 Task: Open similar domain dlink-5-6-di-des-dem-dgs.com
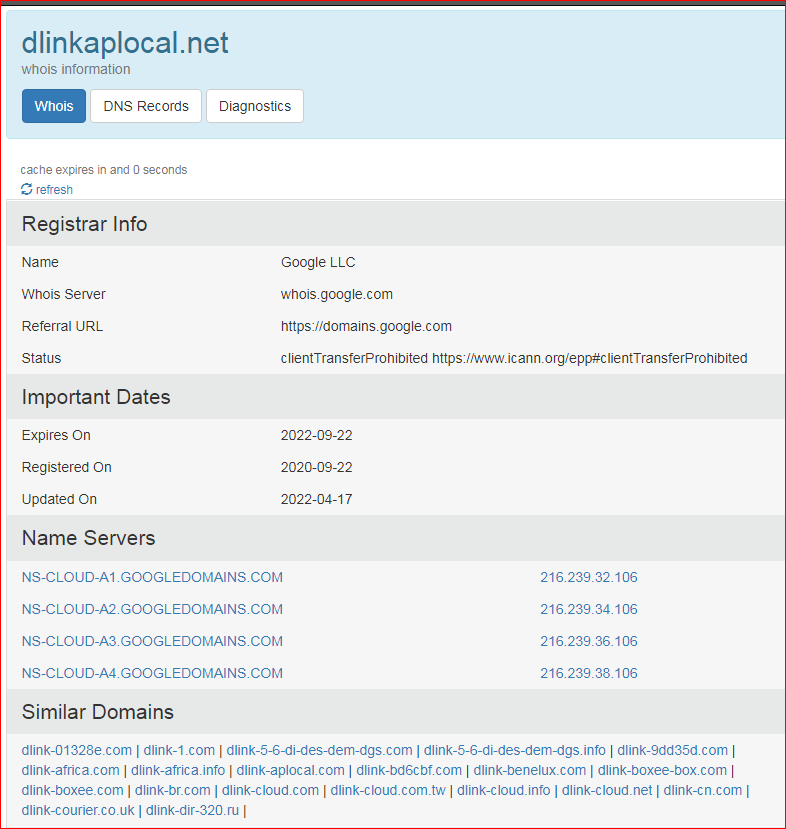click(319, 750)
